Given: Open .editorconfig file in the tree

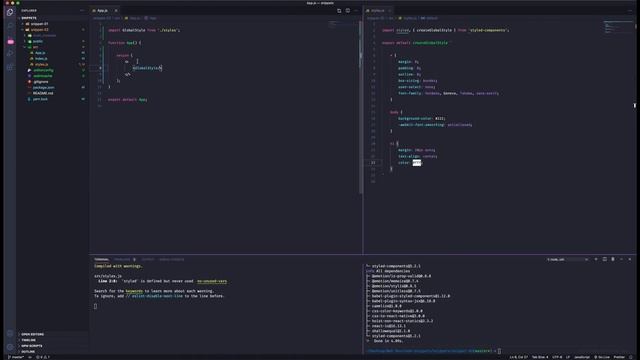Looking at the screenshot, I should coord(43,70).
